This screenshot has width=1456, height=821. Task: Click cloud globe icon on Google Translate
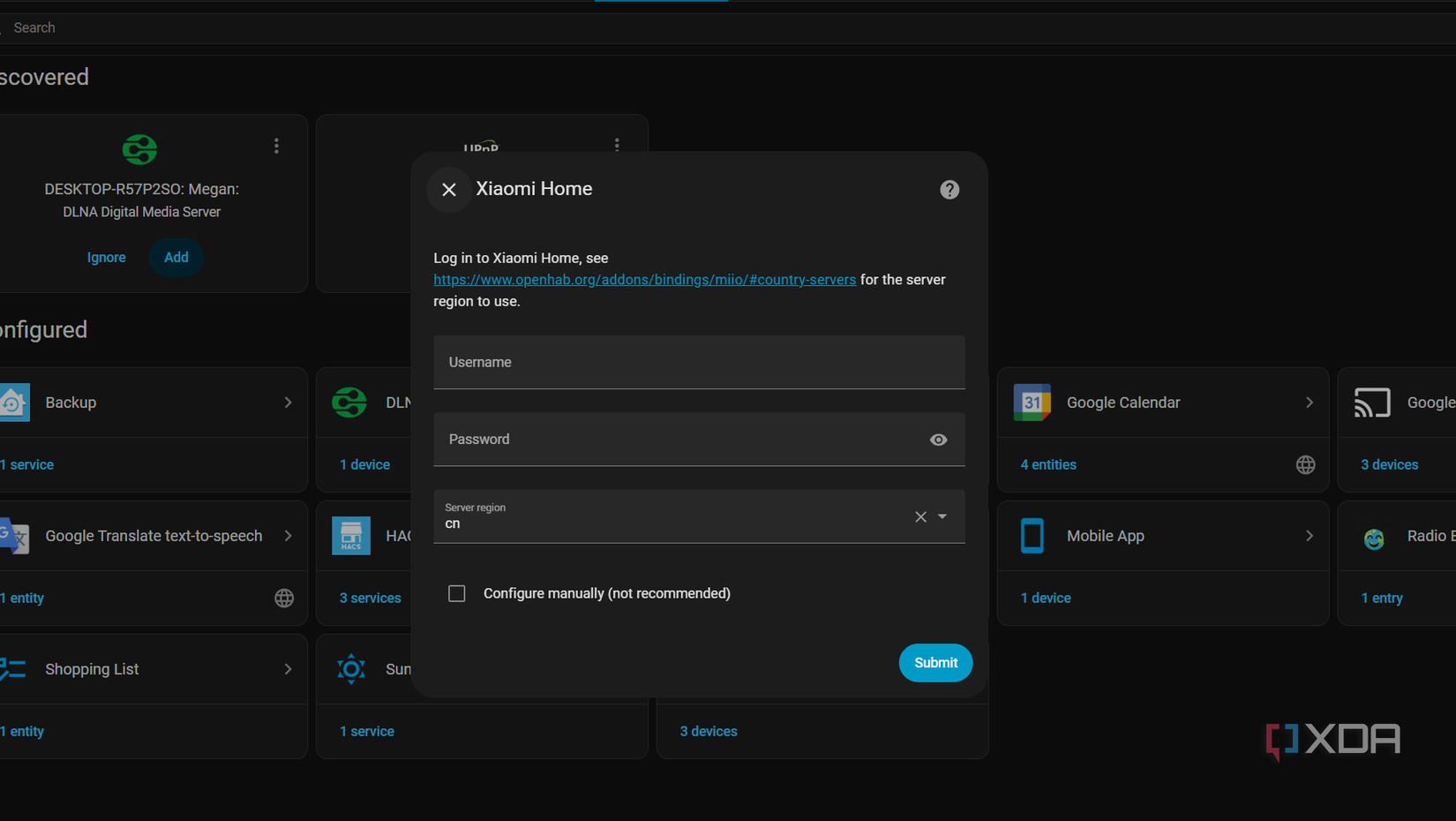click(x=284, y=599)
